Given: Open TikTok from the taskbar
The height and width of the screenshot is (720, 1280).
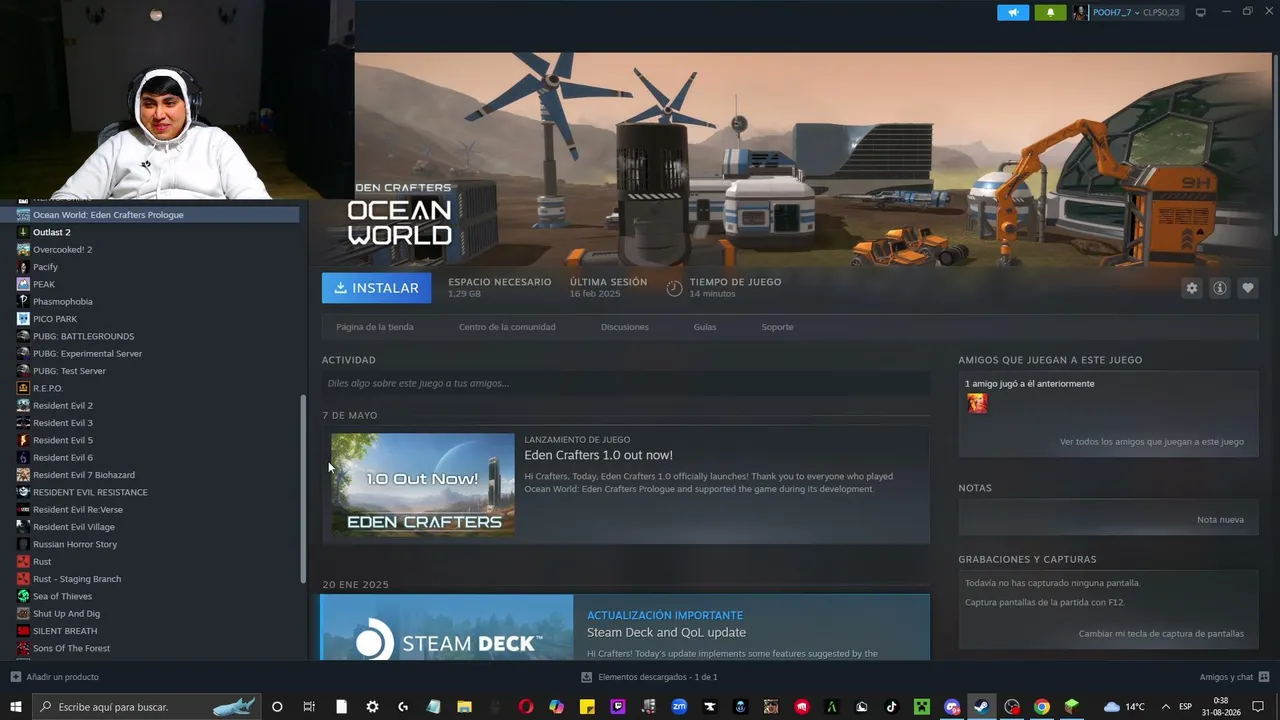Looking at the screenshot, I should [x=892, y=707].
